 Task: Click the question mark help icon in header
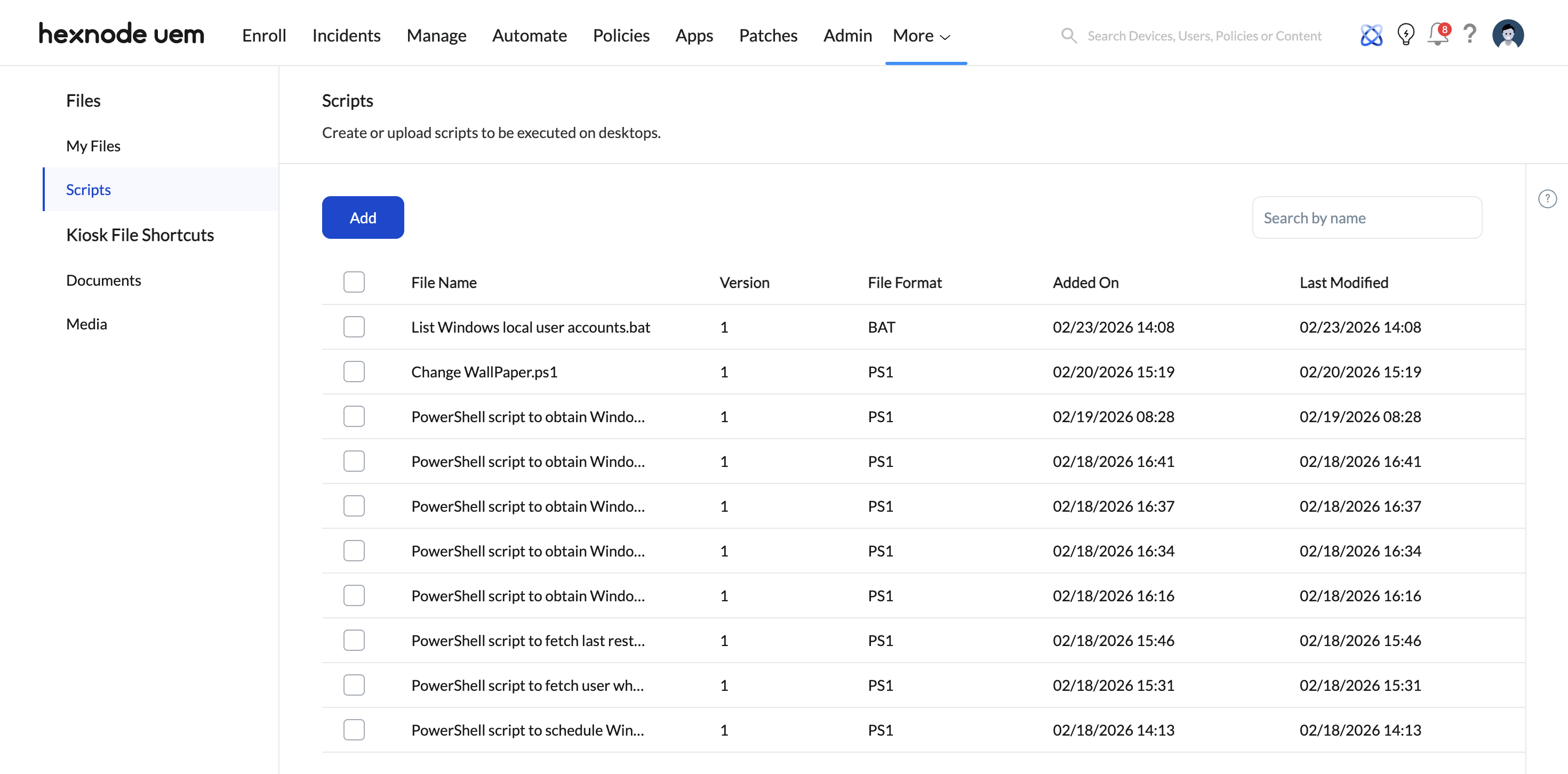click(x=1469, y=35)
